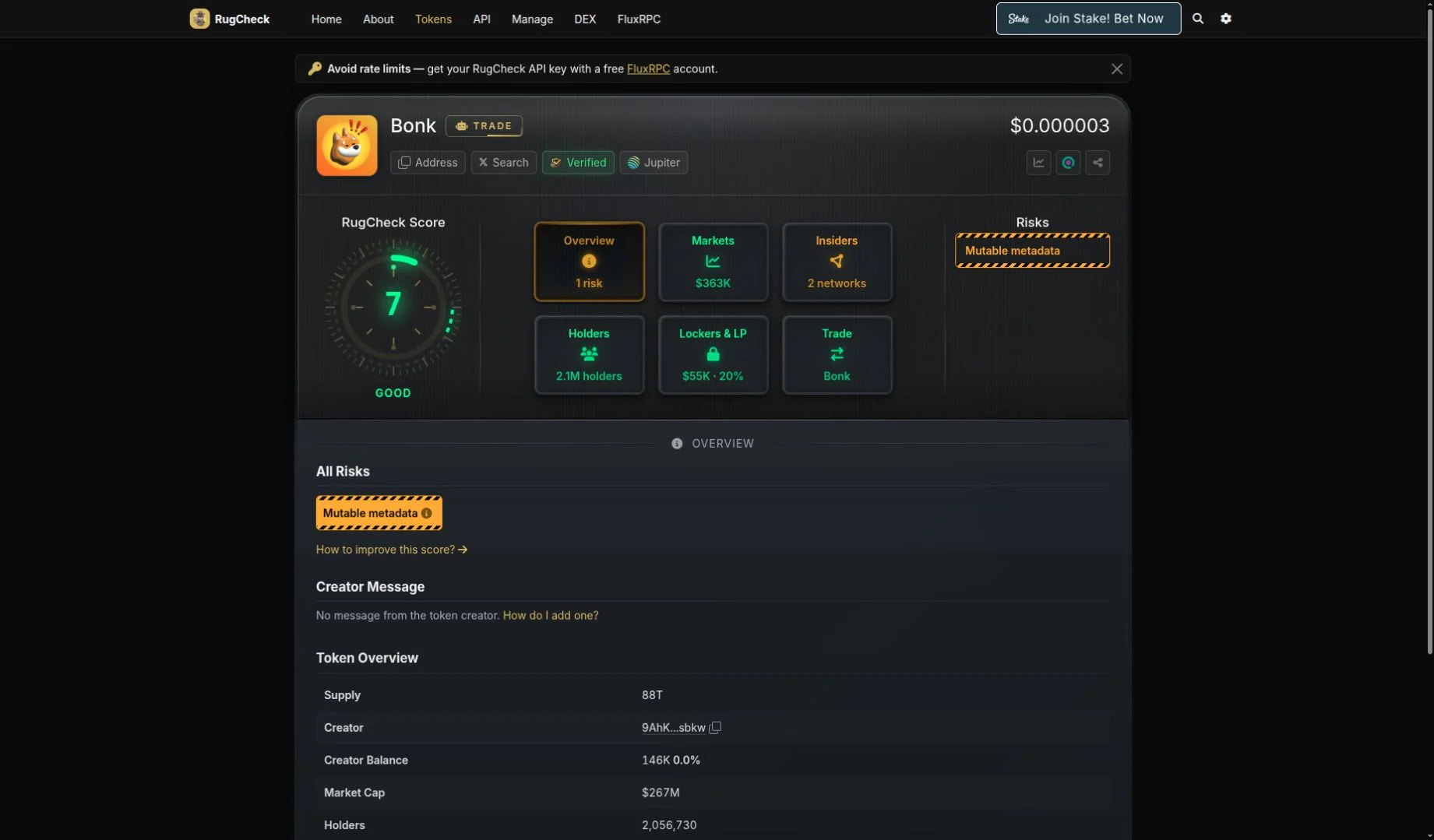This screenshot has height=840, width=1434.
Task: Search Bonk on X
Action: (x=503, y=163)
